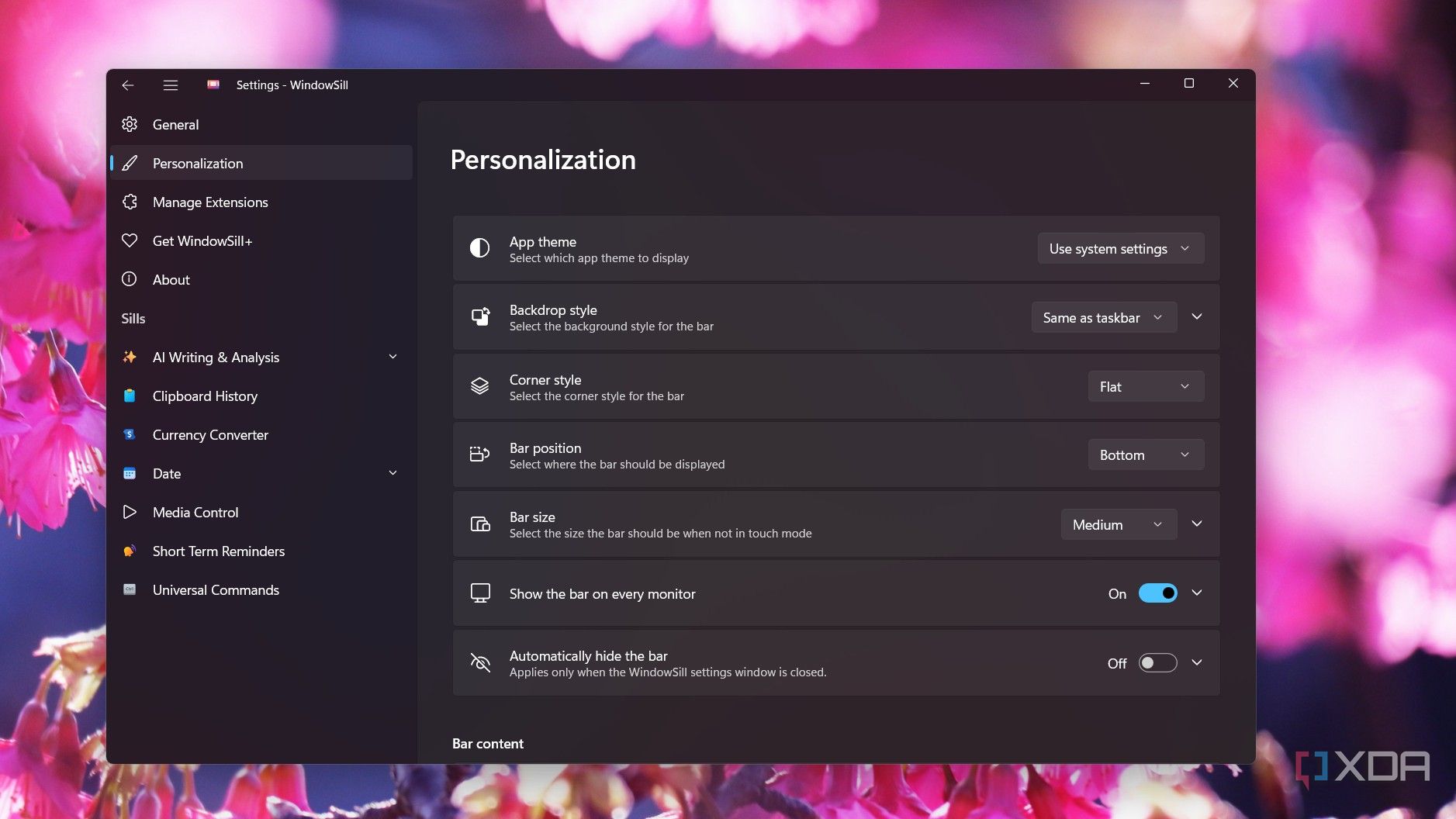
Task: Click the WindowSill app icon in title bar
Action: [213, 85]
